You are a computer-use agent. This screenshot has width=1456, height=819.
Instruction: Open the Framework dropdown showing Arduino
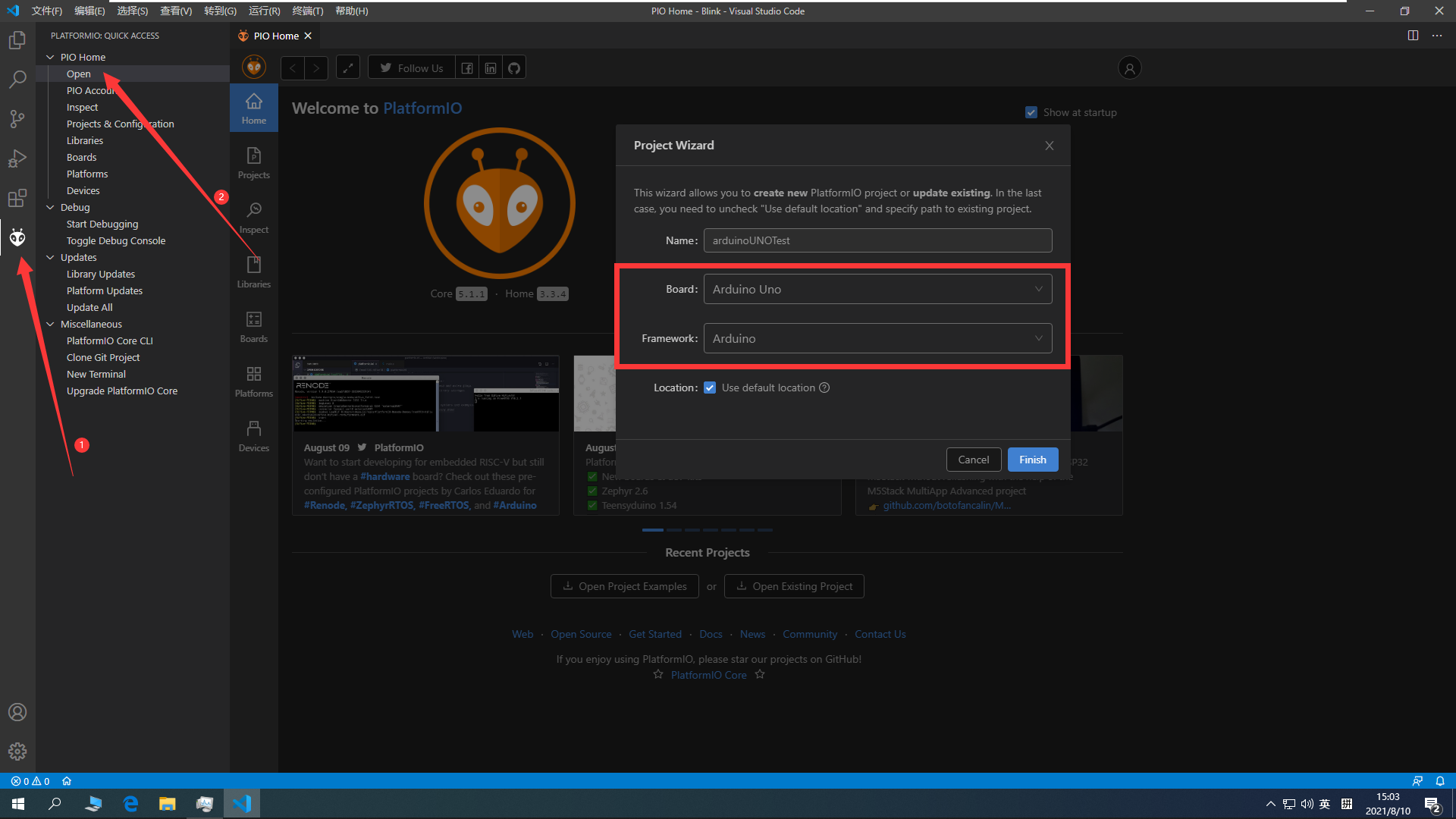pyautogui.click(x=877, y=338)
